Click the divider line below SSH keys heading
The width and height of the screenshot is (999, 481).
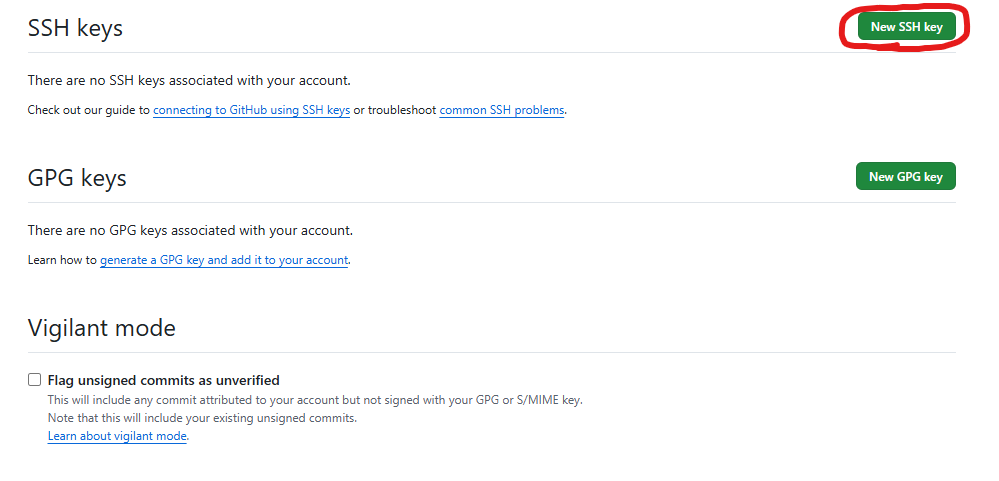(x=490, y=52)
